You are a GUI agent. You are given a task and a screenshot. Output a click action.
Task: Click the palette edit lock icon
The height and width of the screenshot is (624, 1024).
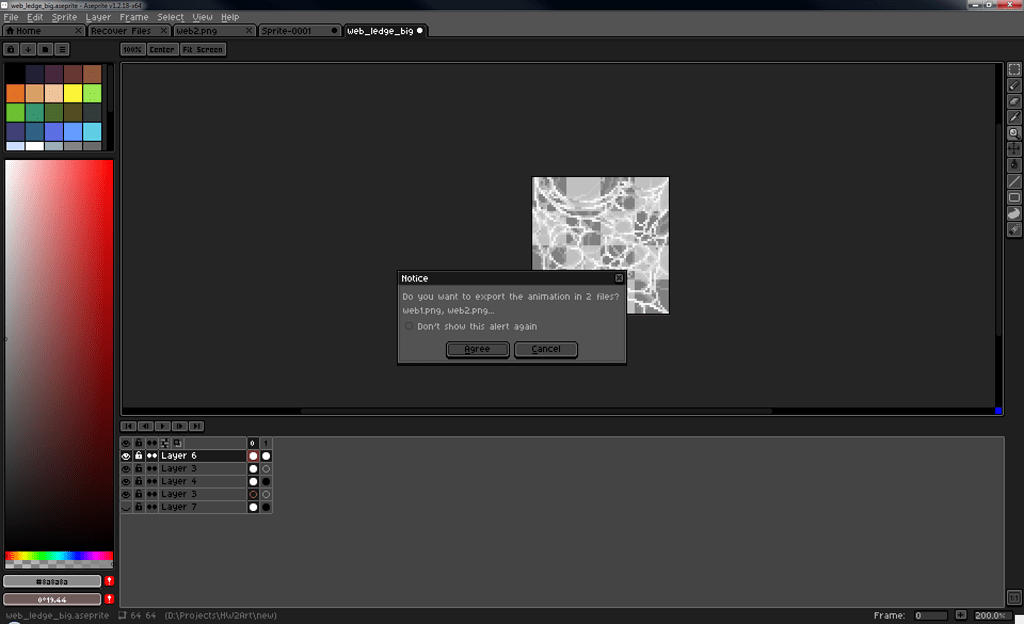pos(11,50)
